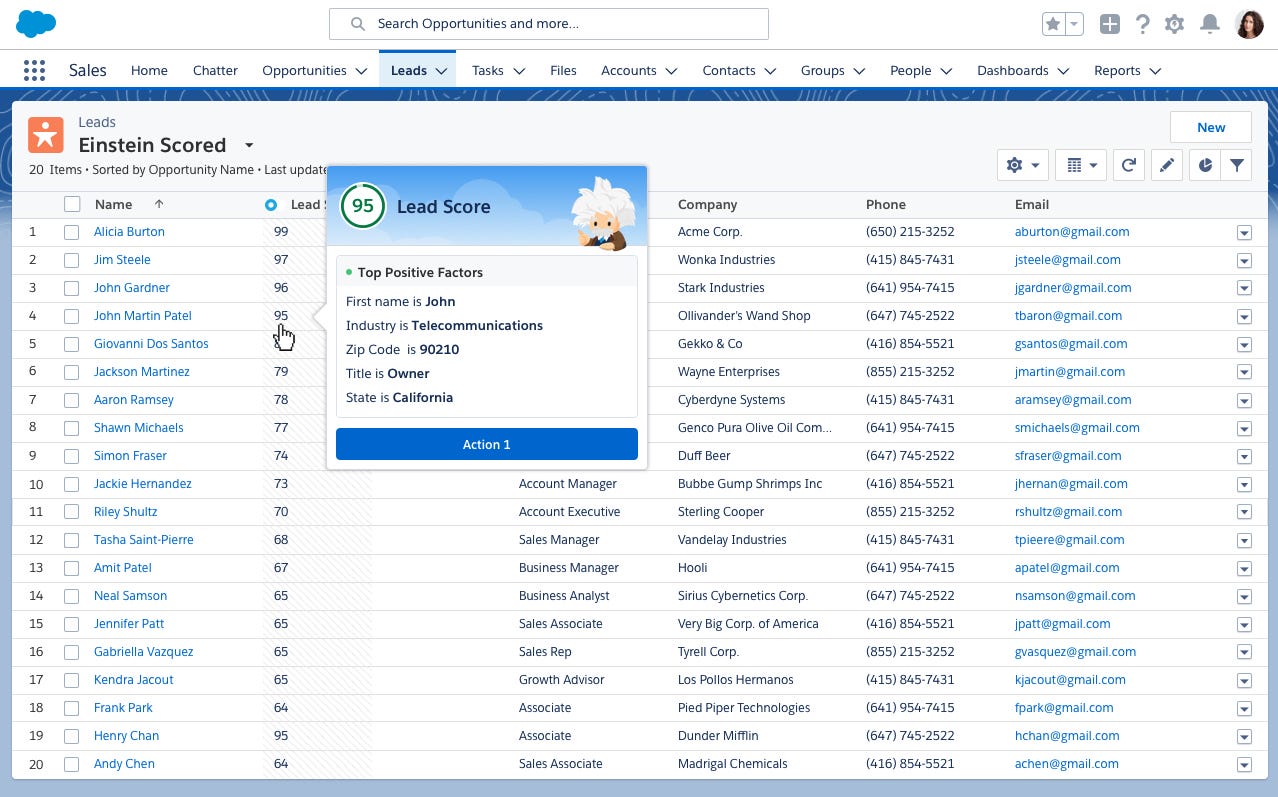Tick the Jackson Martinez row checkbox

(71, 372)
